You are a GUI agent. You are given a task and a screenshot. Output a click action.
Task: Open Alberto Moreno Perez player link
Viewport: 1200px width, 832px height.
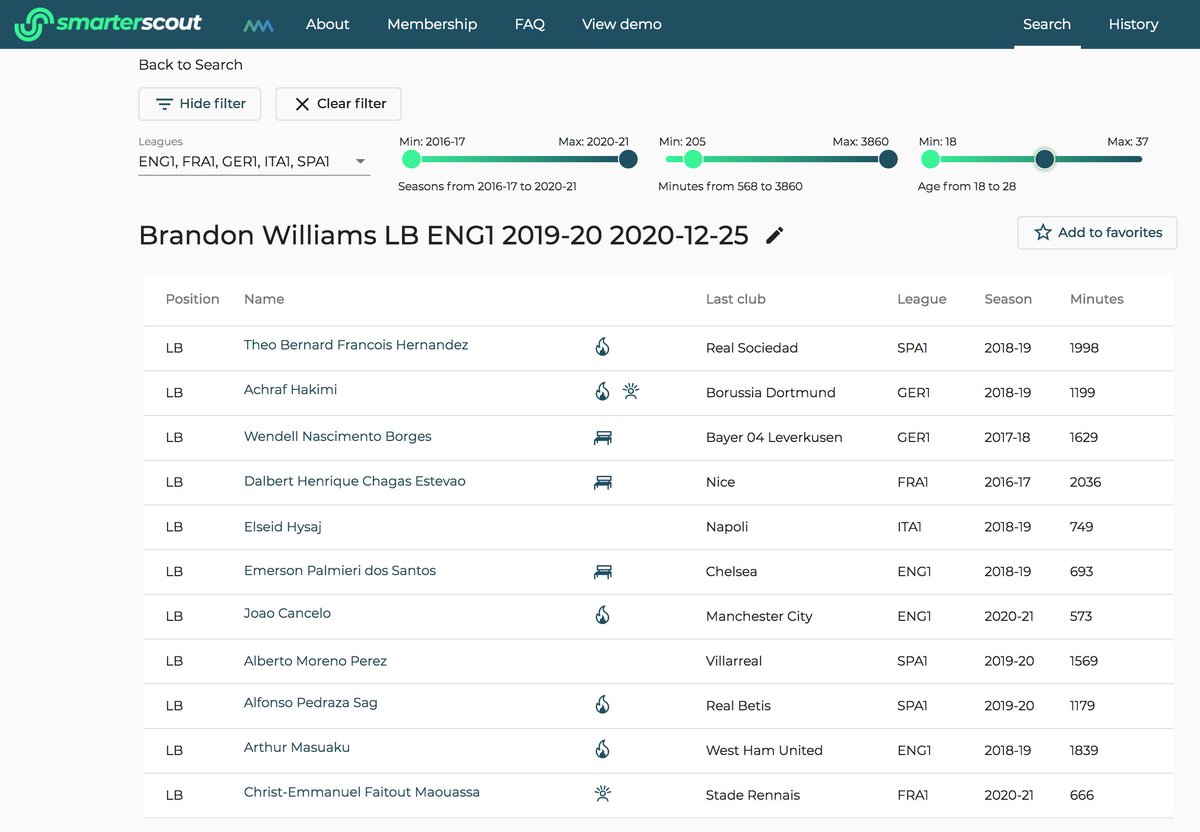pyautogui.click(x=315, y=661)
